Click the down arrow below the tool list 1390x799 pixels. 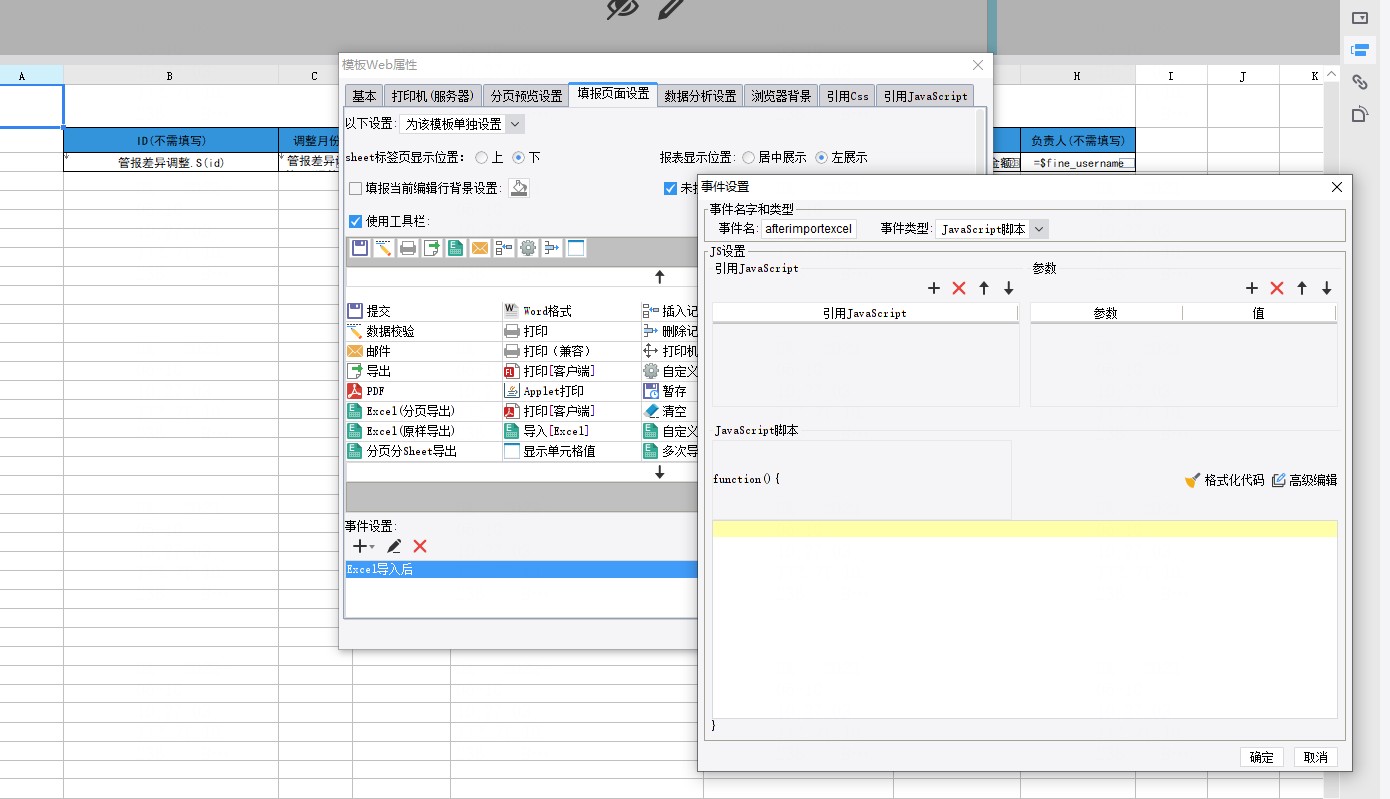click(x=659, y=472)
